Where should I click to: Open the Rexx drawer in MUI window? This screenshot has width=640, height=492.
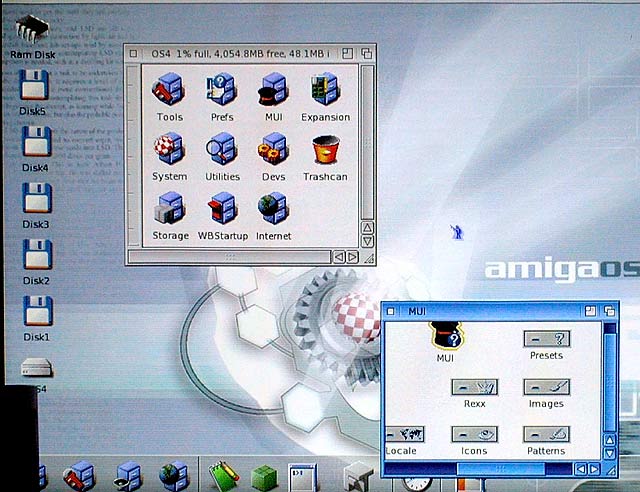coord(475,387)
